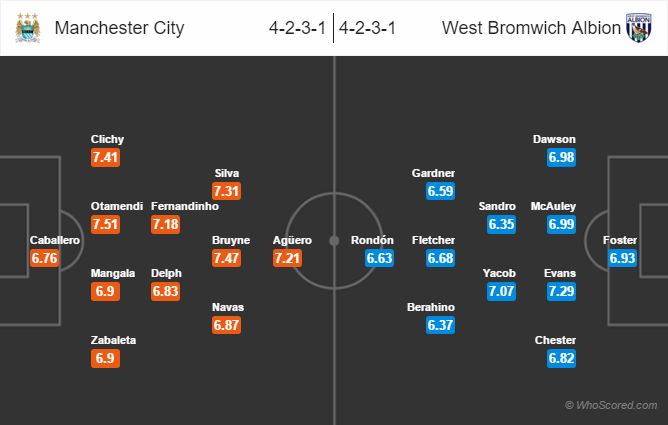This screenshot has width=668, height=425.
Task: Click the West Bromwich Albion crest
Action: (x=640, y=28)
